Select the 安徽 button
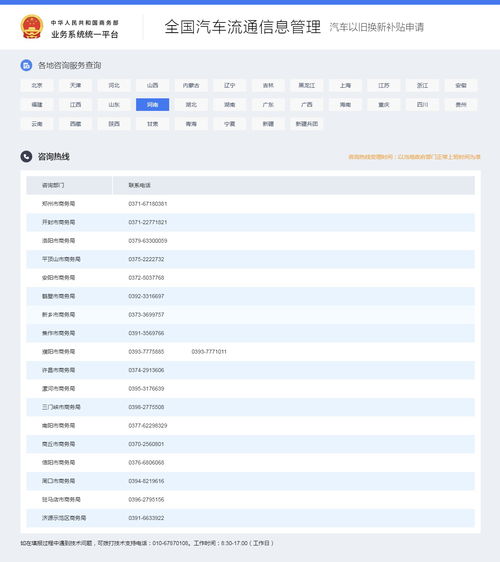 [461, 85]
